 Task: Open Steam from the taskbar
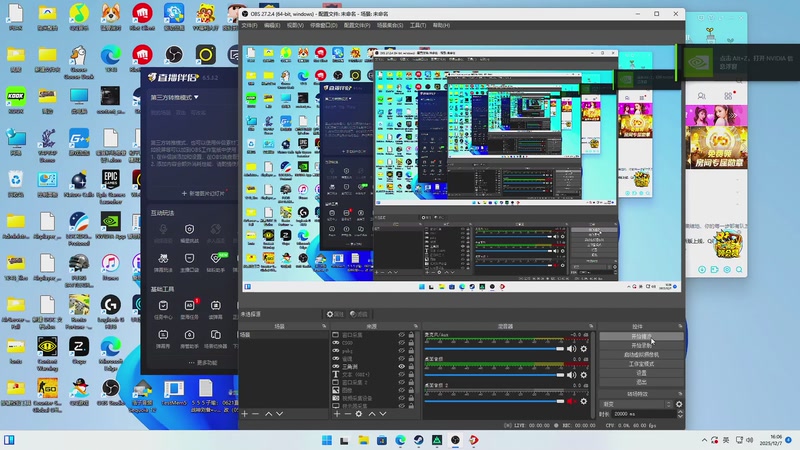[418, 440]
